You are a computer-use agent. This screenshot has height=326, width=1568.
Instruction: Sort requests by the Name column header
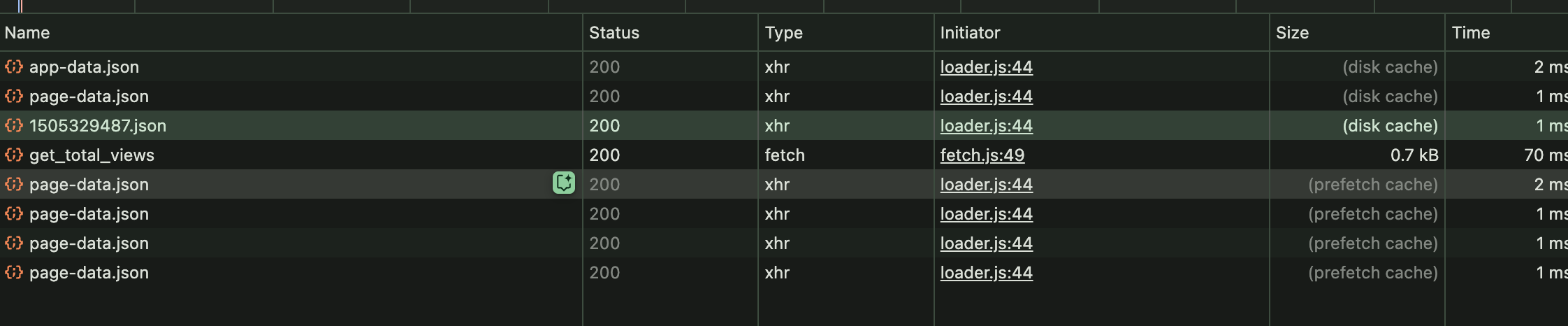pos(27,33)
